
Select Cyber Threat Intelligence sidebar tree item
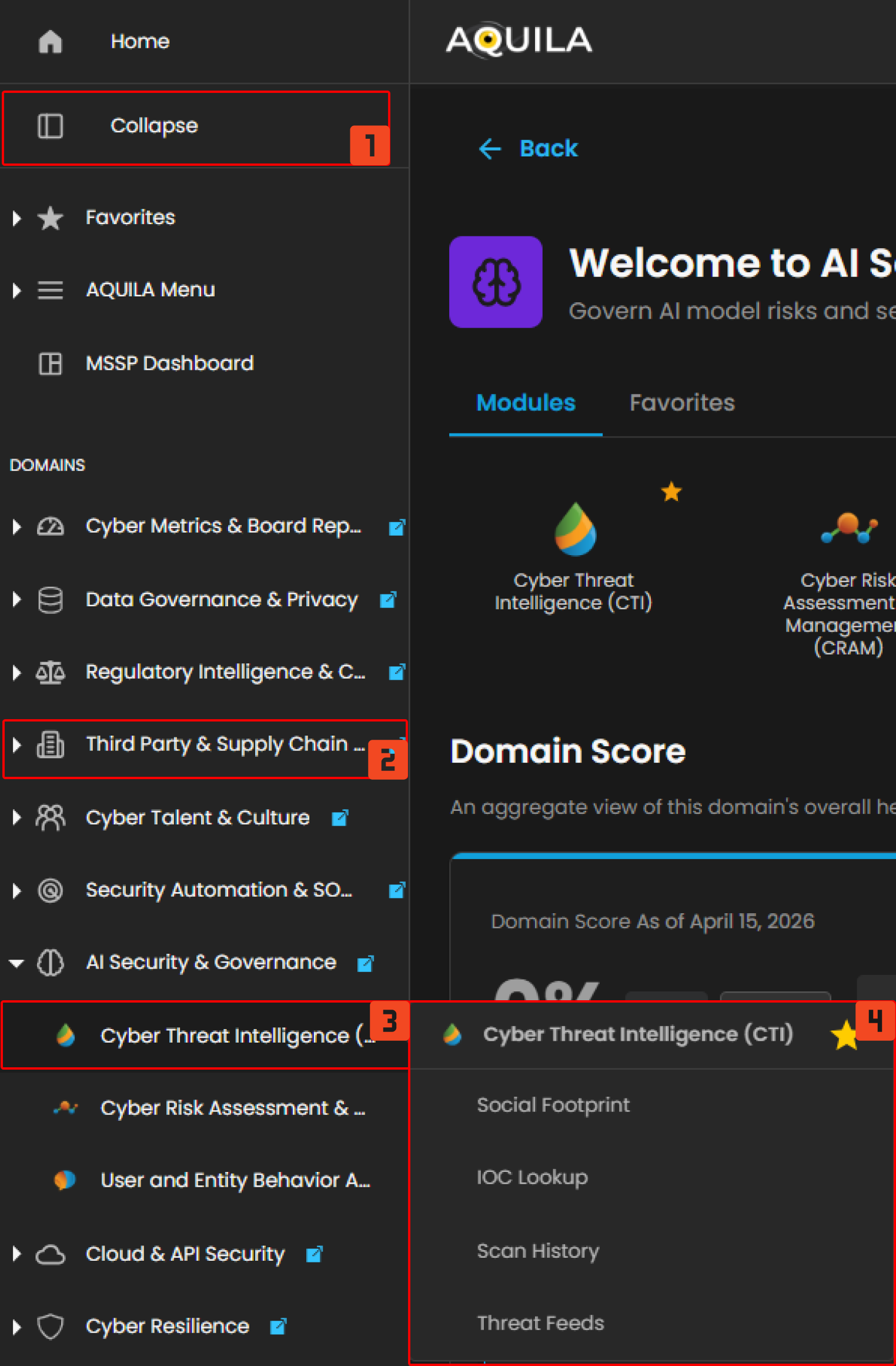click(x=205, y=1036)
